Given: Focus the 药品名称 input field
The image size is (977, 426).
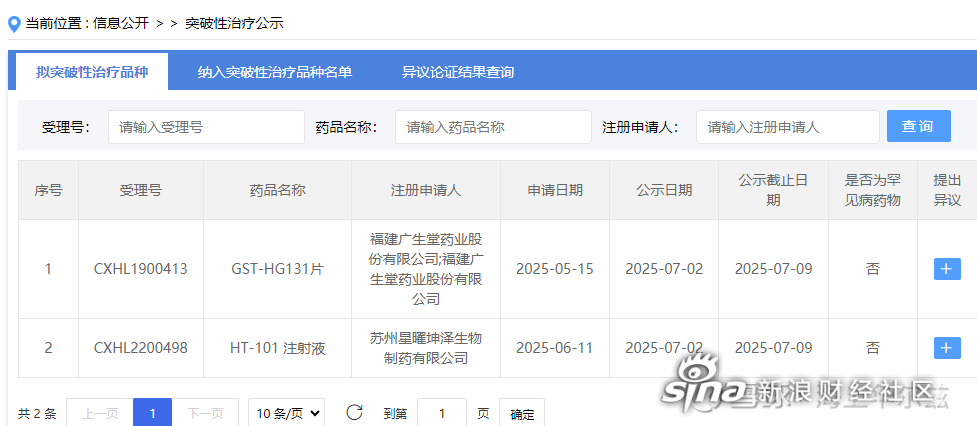Looking at the screenshot, I should [x=493, y=127].
